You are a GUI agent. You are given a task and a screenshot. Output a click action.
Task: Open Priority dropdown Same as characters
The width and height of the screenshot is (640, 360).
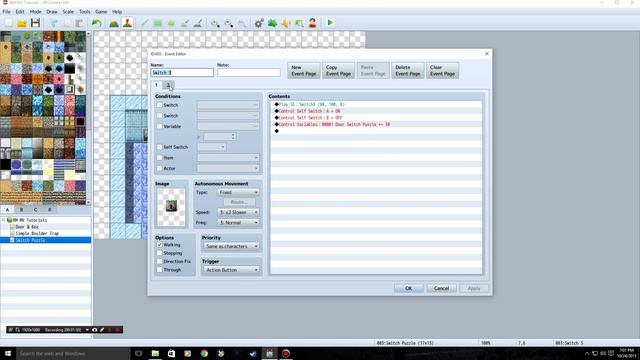[231, 246]
